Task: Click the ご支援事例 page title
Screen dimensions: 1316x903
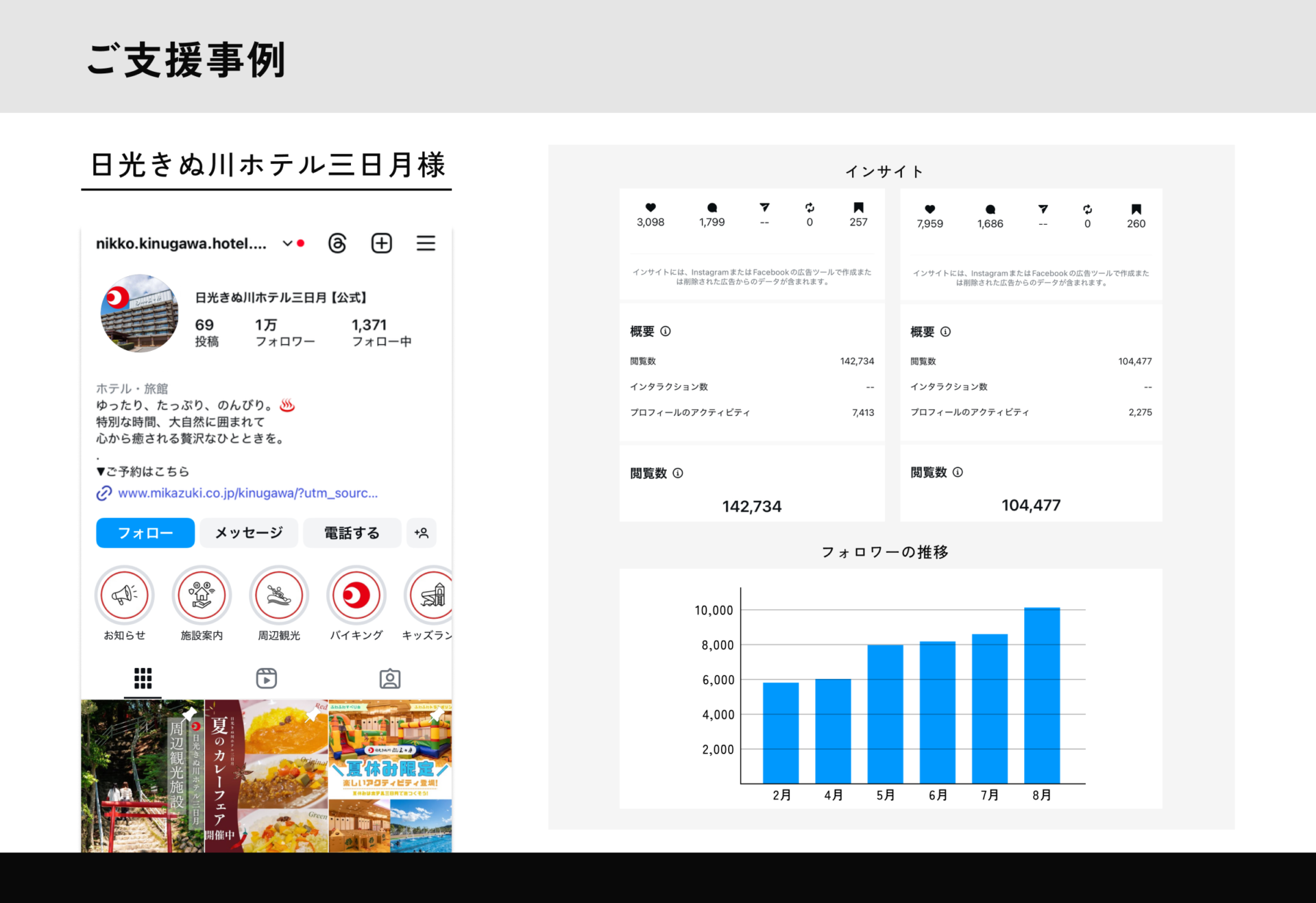Action: (x=186, y=60)
